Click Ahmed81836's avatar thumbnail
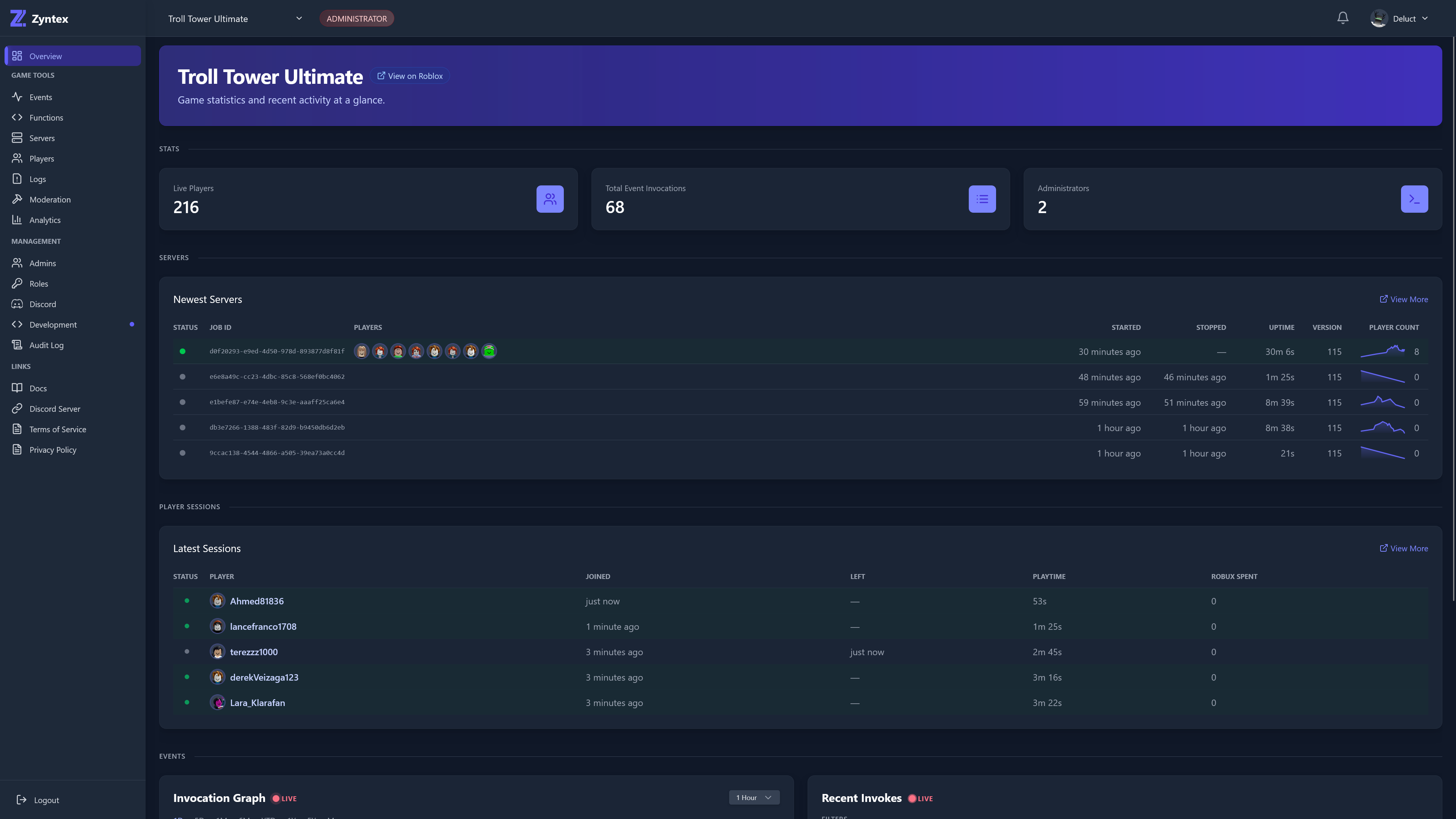Image resolution: width=1456 pixels, height=819 pixels. pyautogui.click(x=217, y=600)
